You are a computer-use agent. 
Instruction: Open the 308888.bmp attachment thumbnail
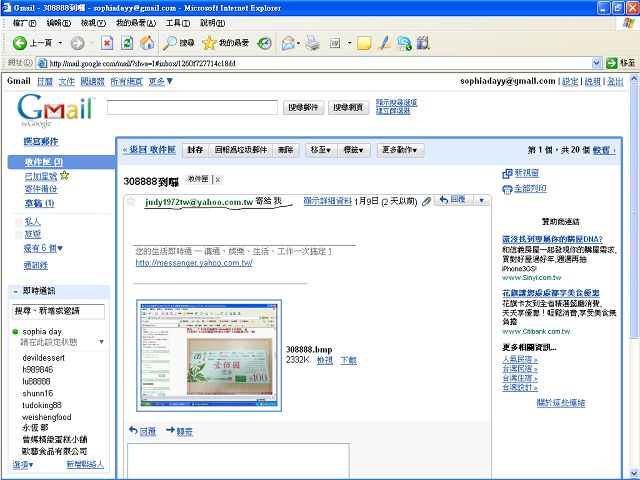point(209,356)
